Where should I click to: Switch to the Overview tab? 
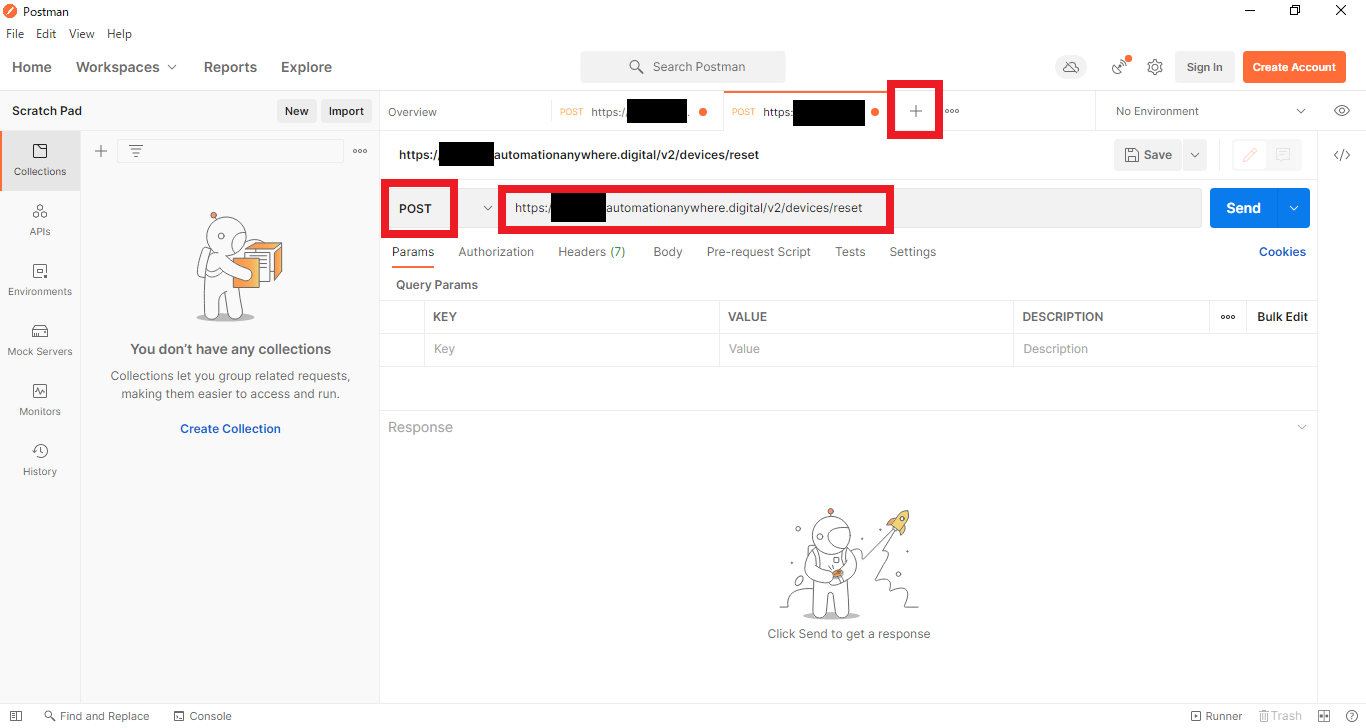click(x=413, y=112)
